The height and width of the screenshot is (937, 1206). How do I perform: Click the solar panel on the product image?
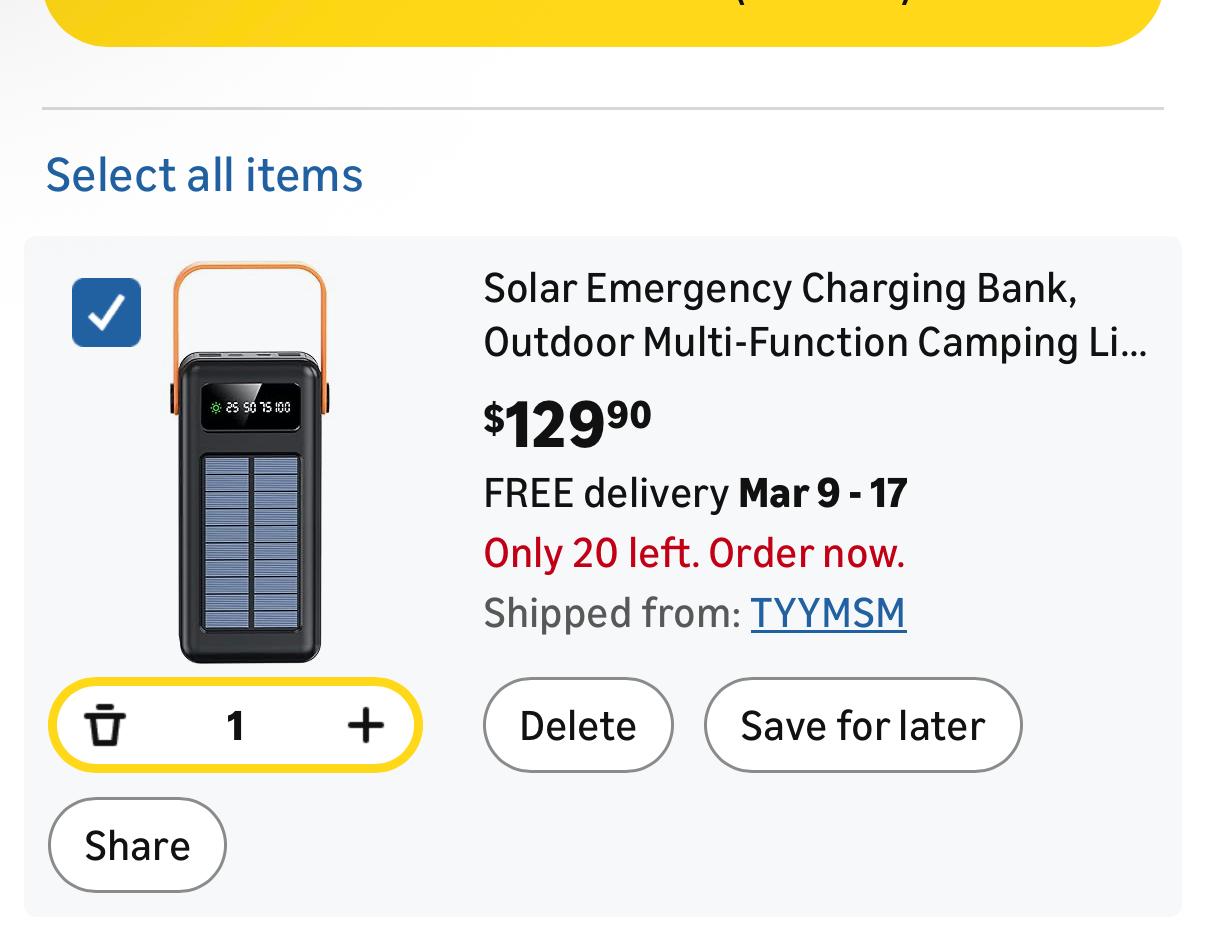click(251, 543)
